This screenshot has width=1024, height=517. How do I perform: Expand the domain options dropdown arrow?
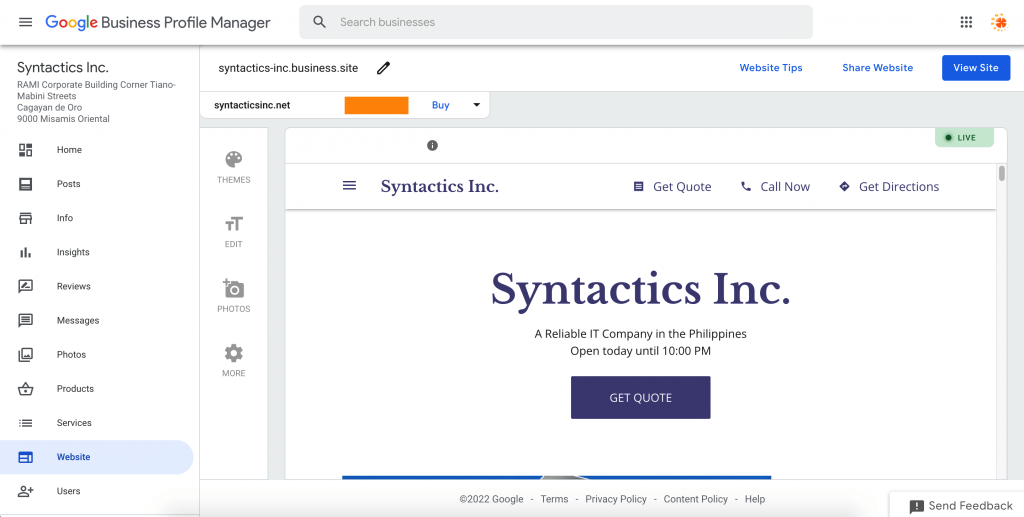[x=477, y=105]
